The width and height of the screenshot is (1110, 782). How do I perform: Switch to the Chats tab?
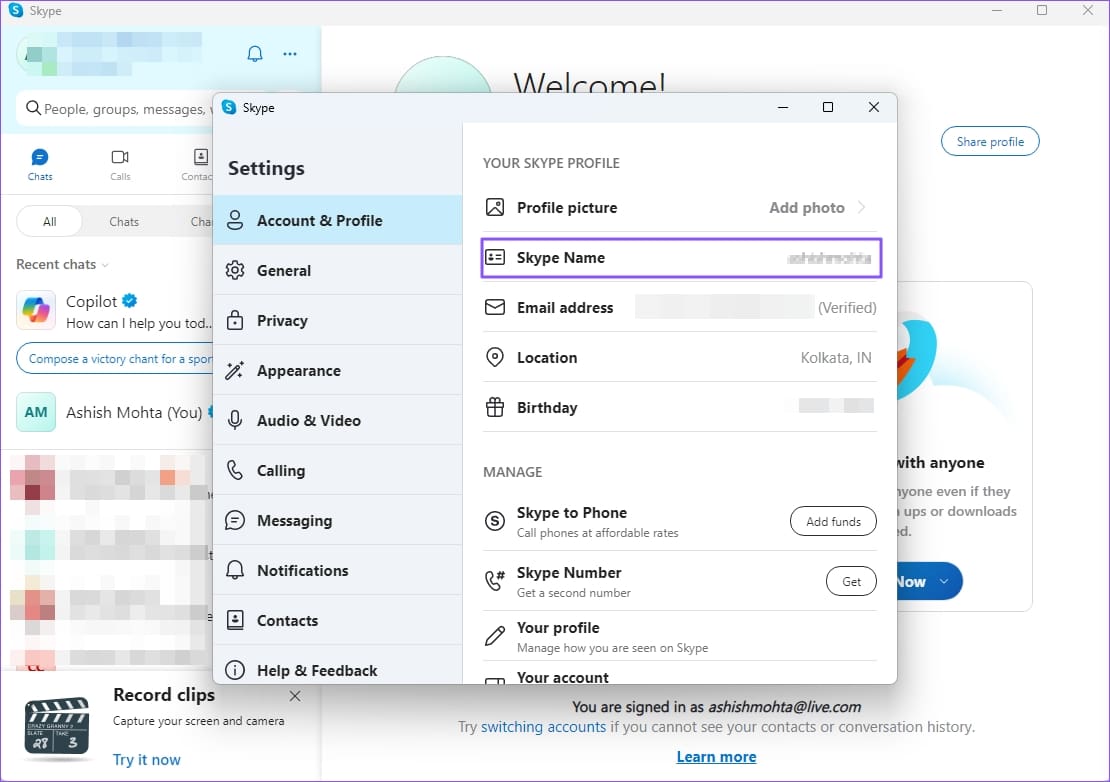(x=40, y=165)
